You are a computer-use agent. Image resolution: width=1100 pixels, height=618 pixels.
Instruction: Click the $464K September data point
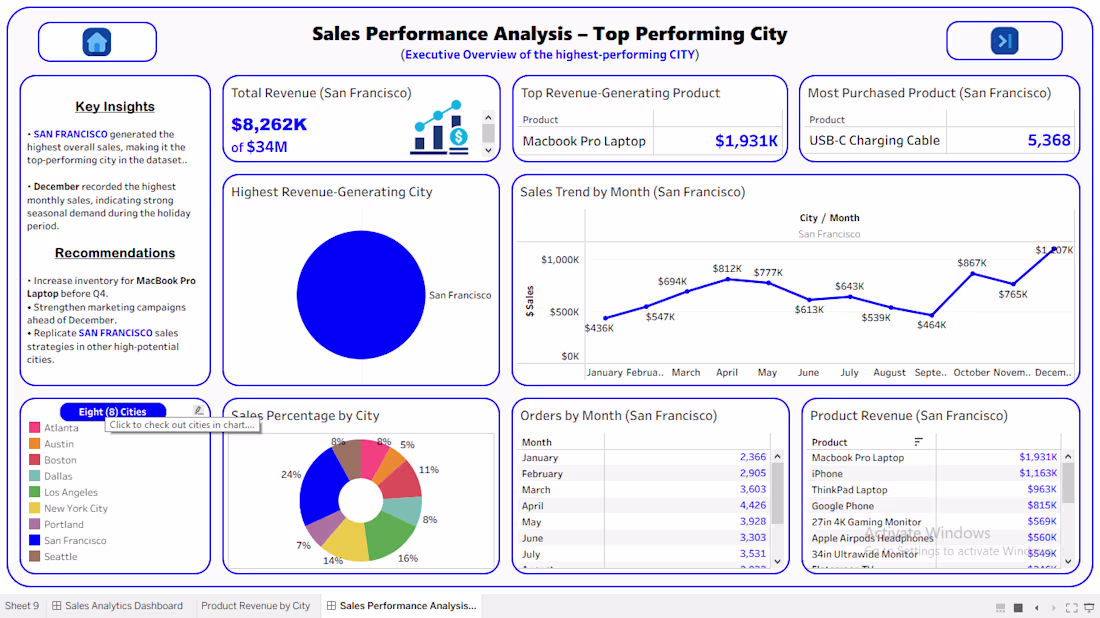click(x=932, y=315)
